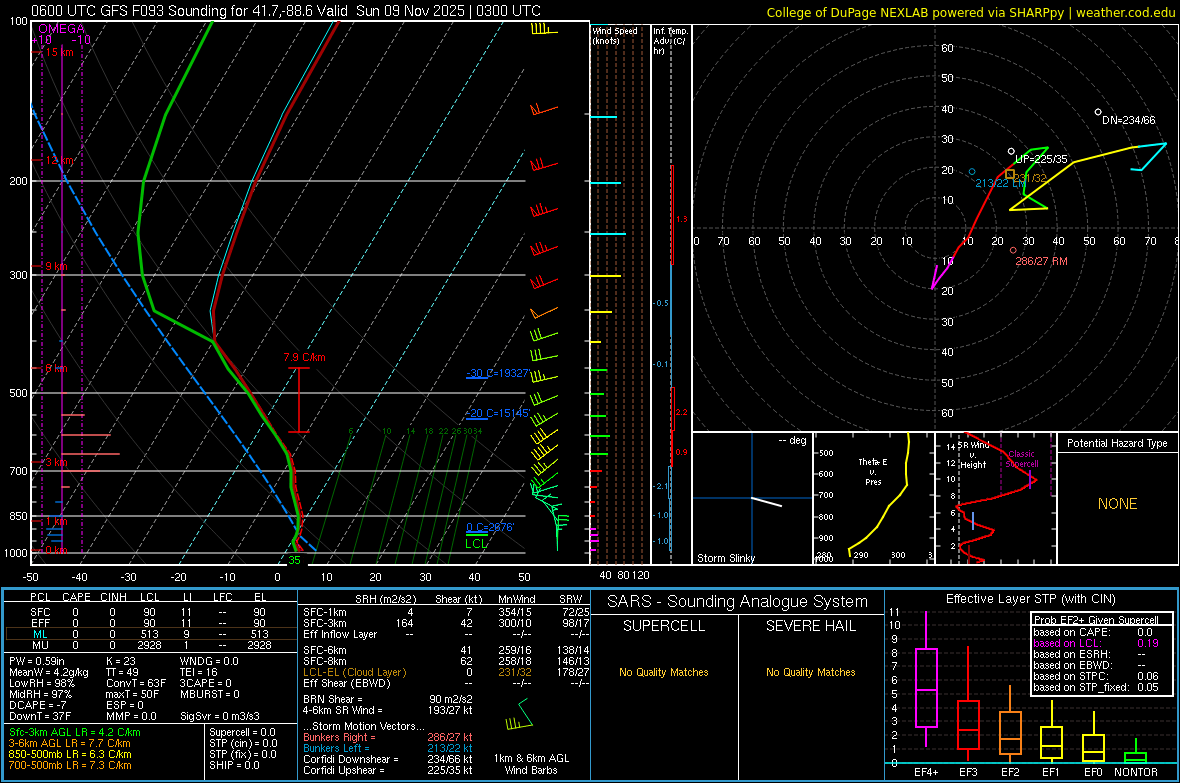Click the 700-500mb LR lapse rate
This screenshot has width=1180, height=783.
(70, 765)
